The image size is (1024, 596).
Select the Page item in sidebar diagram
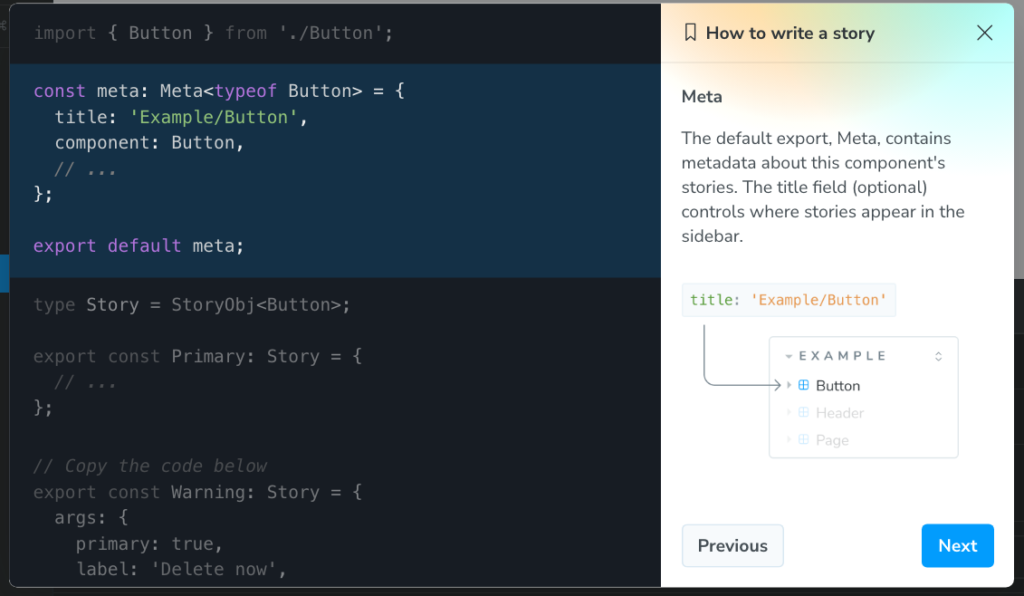(x=832, y=439)
